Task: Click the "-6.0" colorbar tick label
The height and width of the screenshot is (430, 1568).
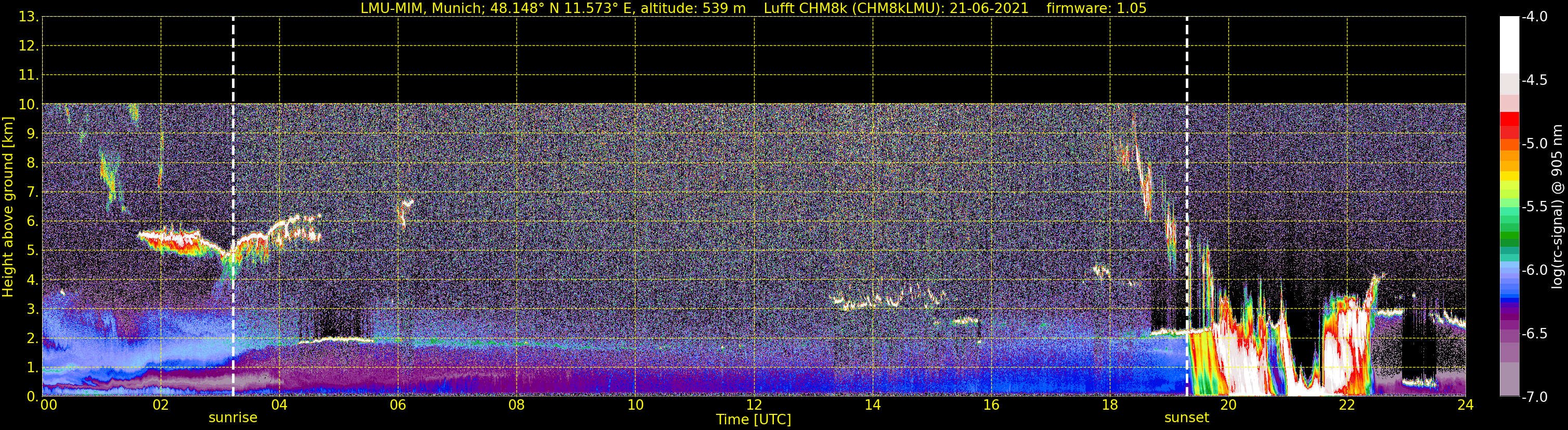Action: [1535, 270]
